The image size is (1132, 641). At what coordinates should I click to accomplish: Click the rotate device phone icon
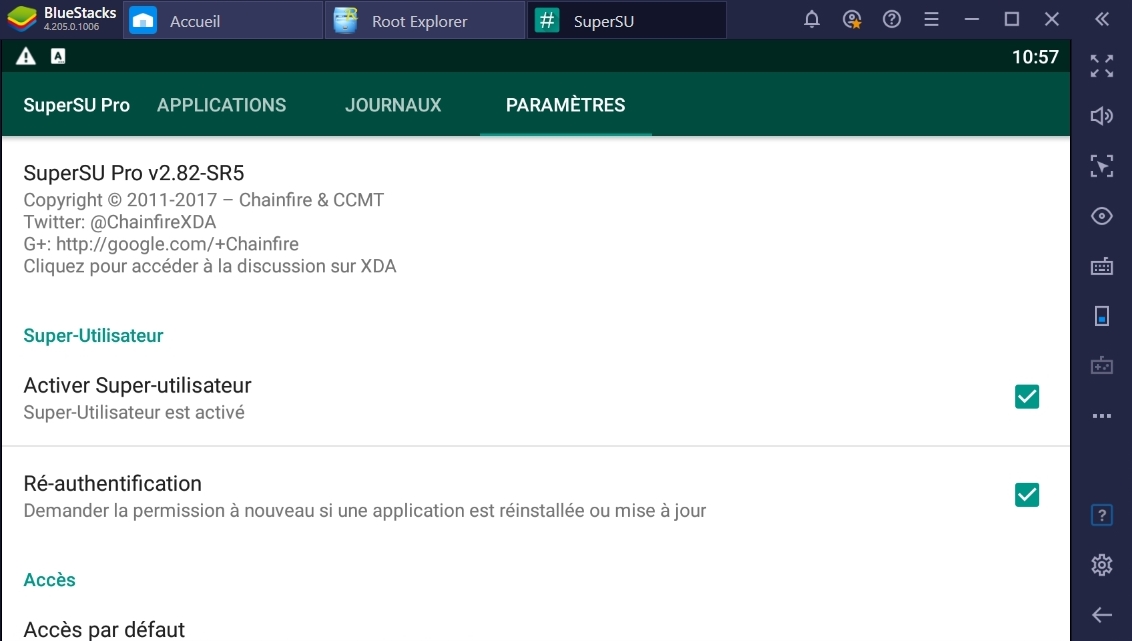[1102, 316]
